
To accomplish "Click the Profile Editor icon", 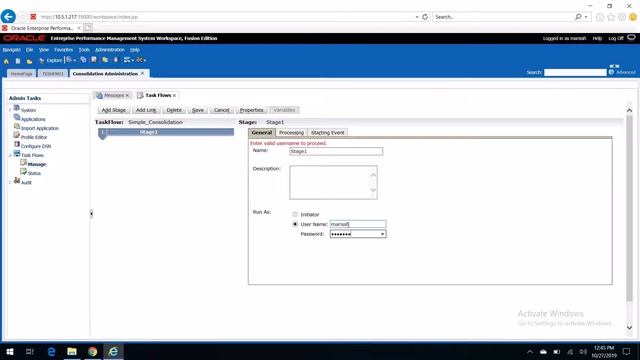I will (x=17, y=136).
